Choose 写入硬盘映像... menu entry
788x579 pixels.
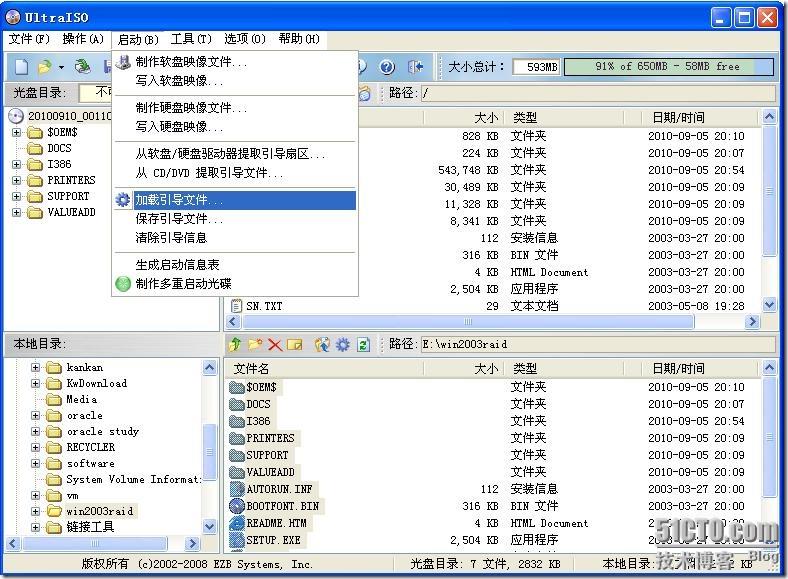click(235, 127)
